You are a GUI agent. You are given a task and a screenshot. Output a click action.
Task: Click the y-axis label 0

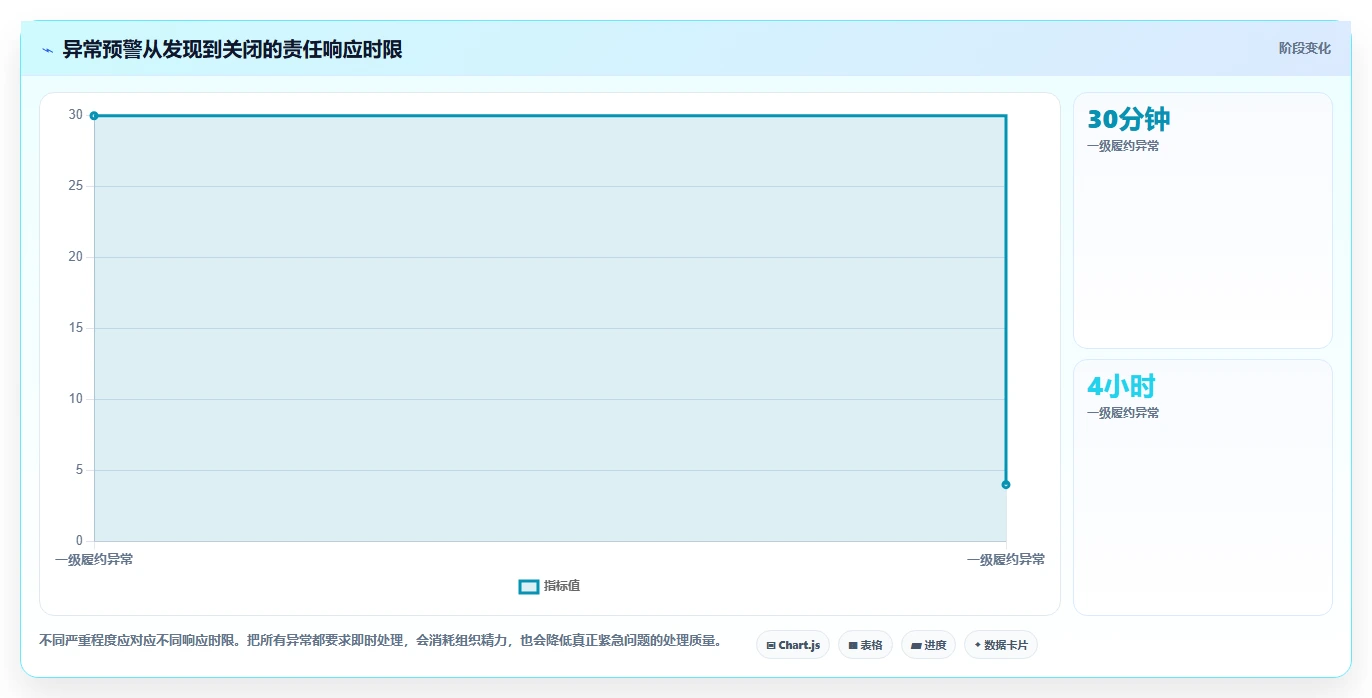[80, 541]
